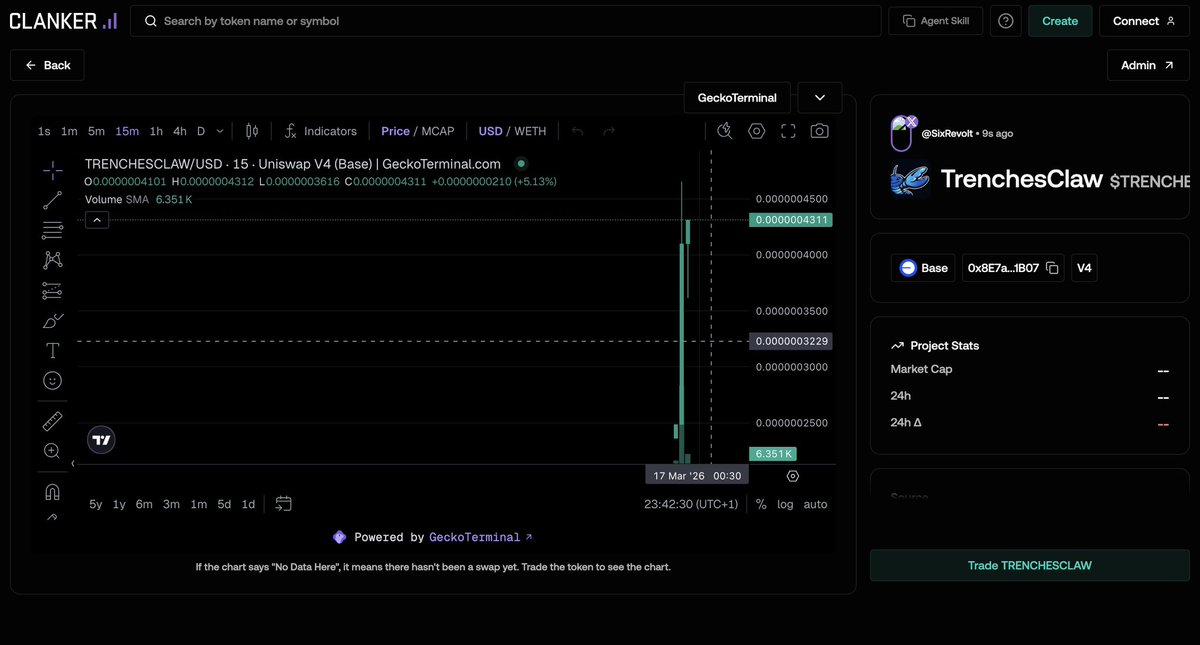1200x645 pixels.
Task: Set chart currency to USD
Action: pos(490,131)
